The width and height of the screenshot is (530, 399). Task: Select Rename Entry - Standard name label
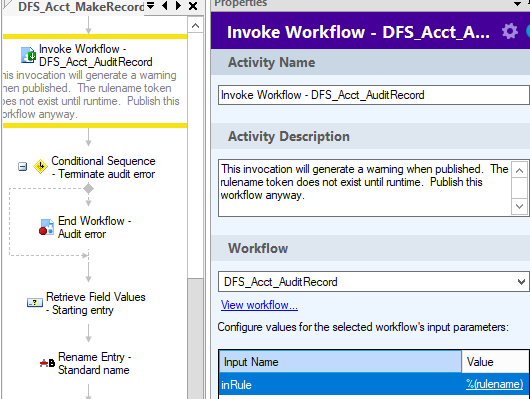(95, 363)
